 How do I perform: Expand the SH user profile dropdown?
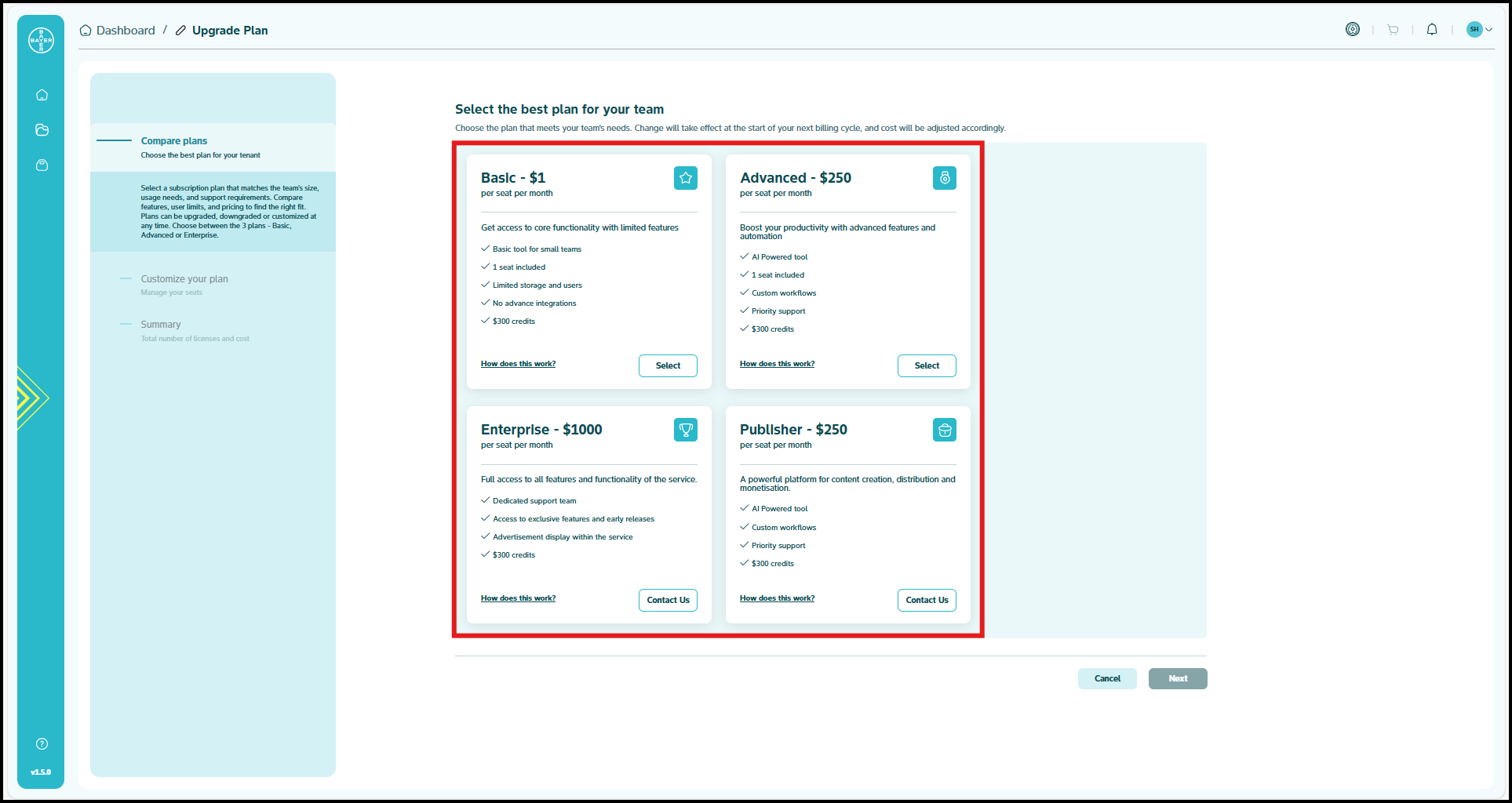(1479, 30)
